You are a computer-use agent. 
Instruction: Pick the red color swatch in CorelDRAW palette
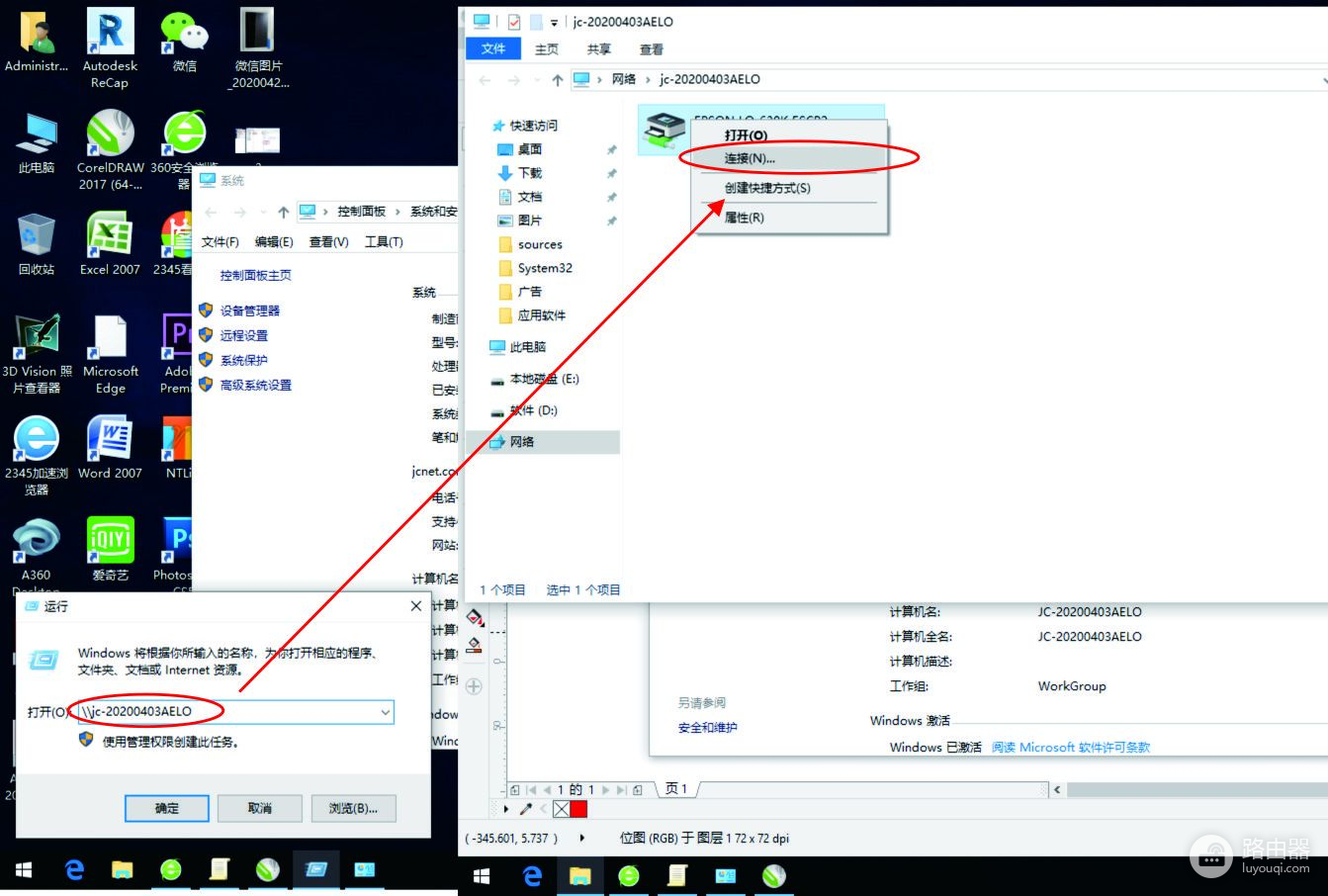[578, 810]
